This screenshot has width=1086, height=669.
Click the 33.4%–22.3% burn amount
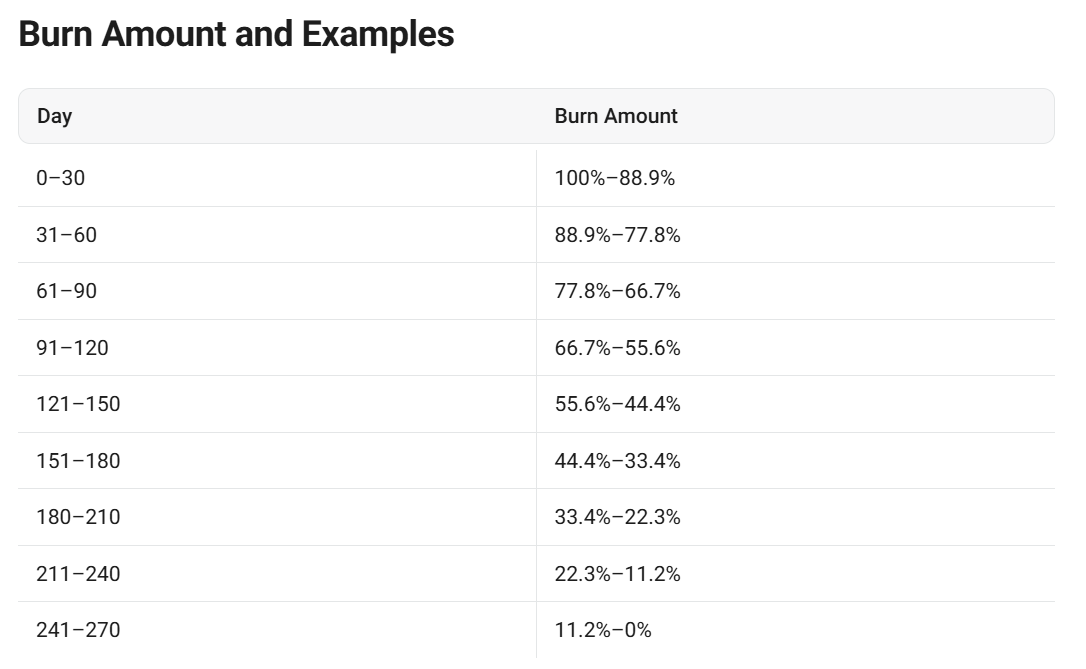617,517
